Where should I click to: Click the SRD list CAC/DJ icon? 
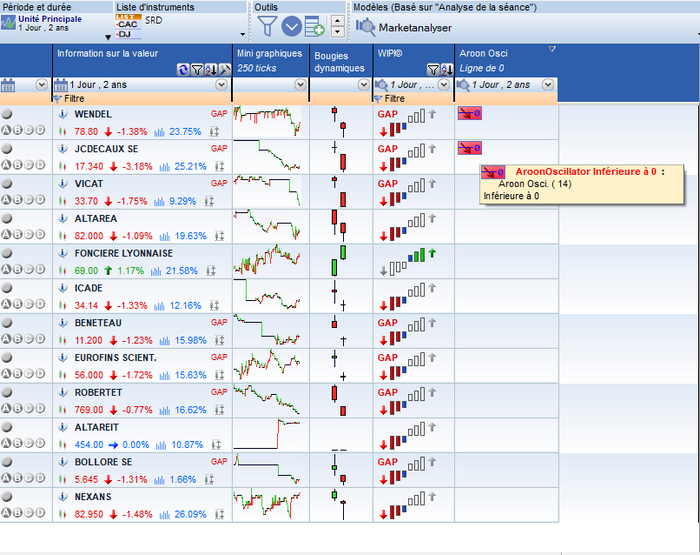point(128,26)
